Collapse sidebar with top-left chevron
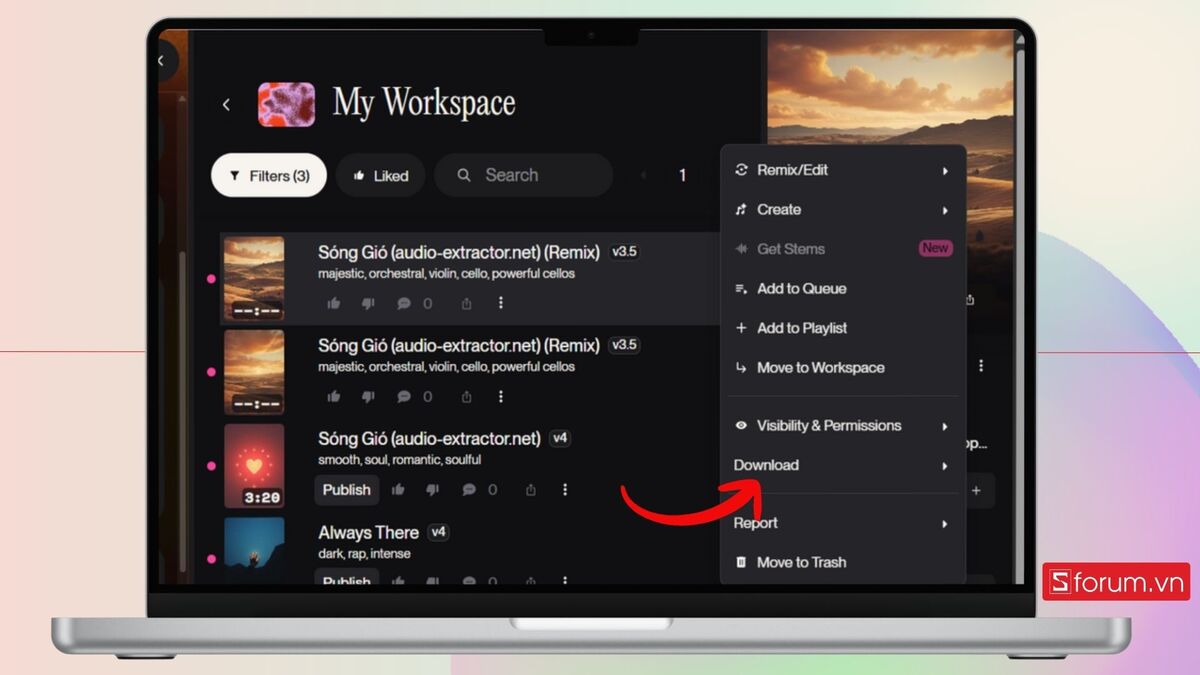Image resolution: width=1200 pixels, height=675 pixels. click(x=162, y=61)
